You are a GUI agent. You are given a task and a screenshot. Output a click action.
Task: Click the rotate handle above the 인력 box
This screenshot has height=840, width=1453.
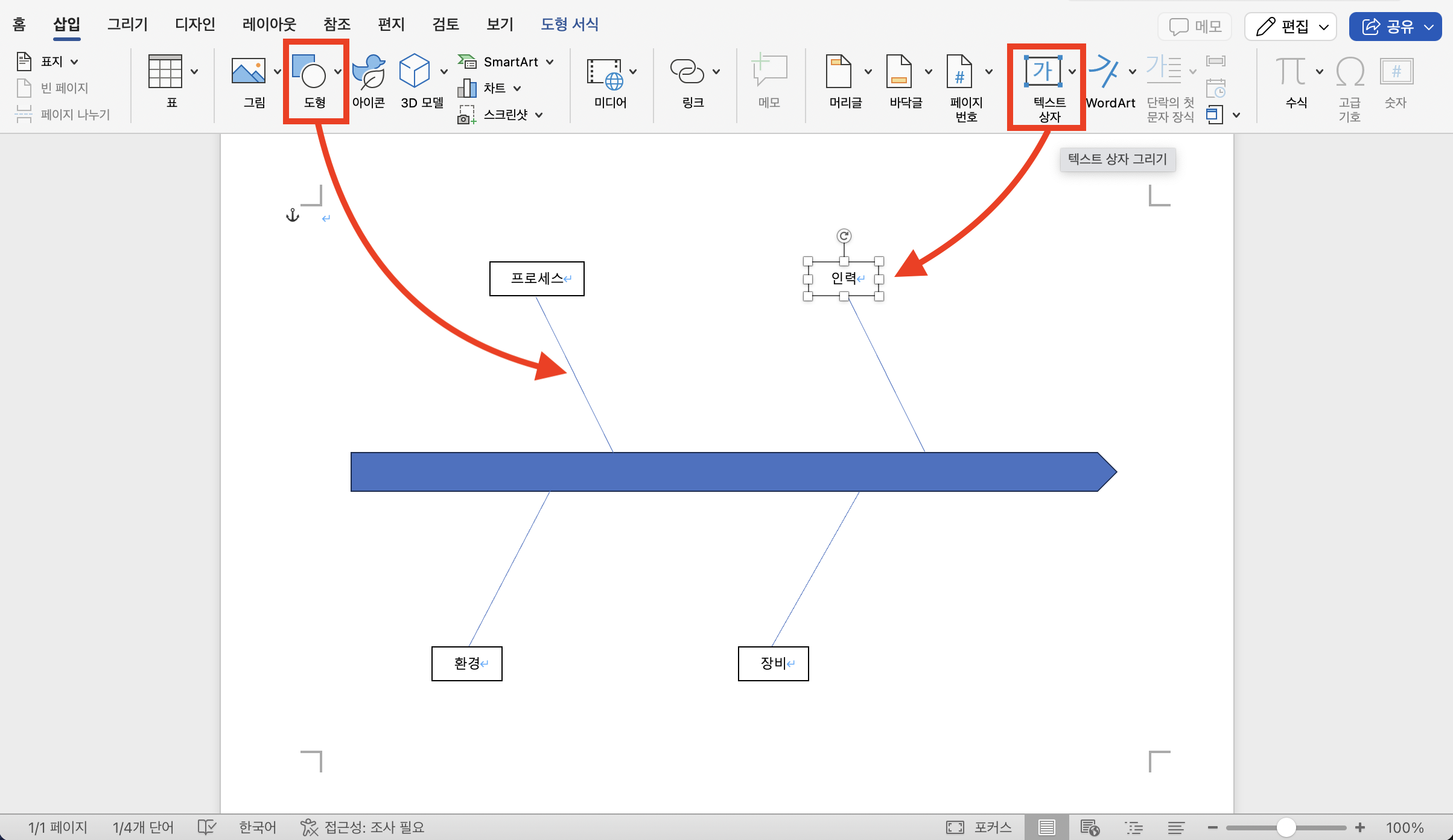[x=844, y=236]
